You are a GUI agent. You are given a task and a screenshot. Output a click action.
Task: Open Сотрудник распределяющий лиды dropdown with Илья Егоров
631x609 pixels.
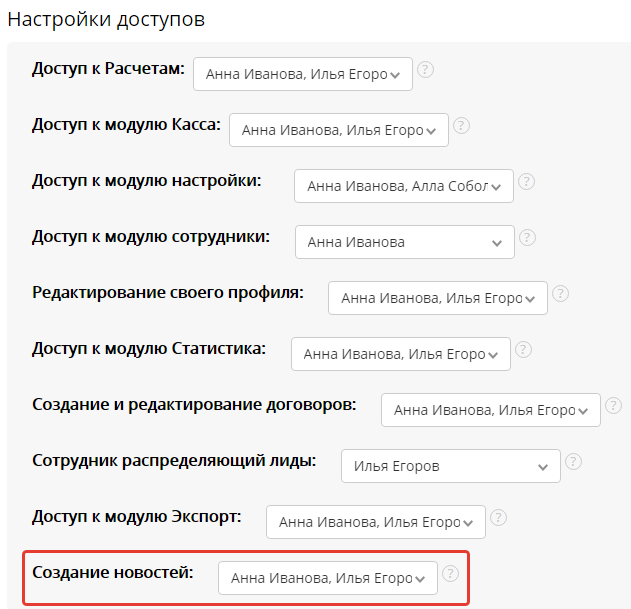coord(451,466)
